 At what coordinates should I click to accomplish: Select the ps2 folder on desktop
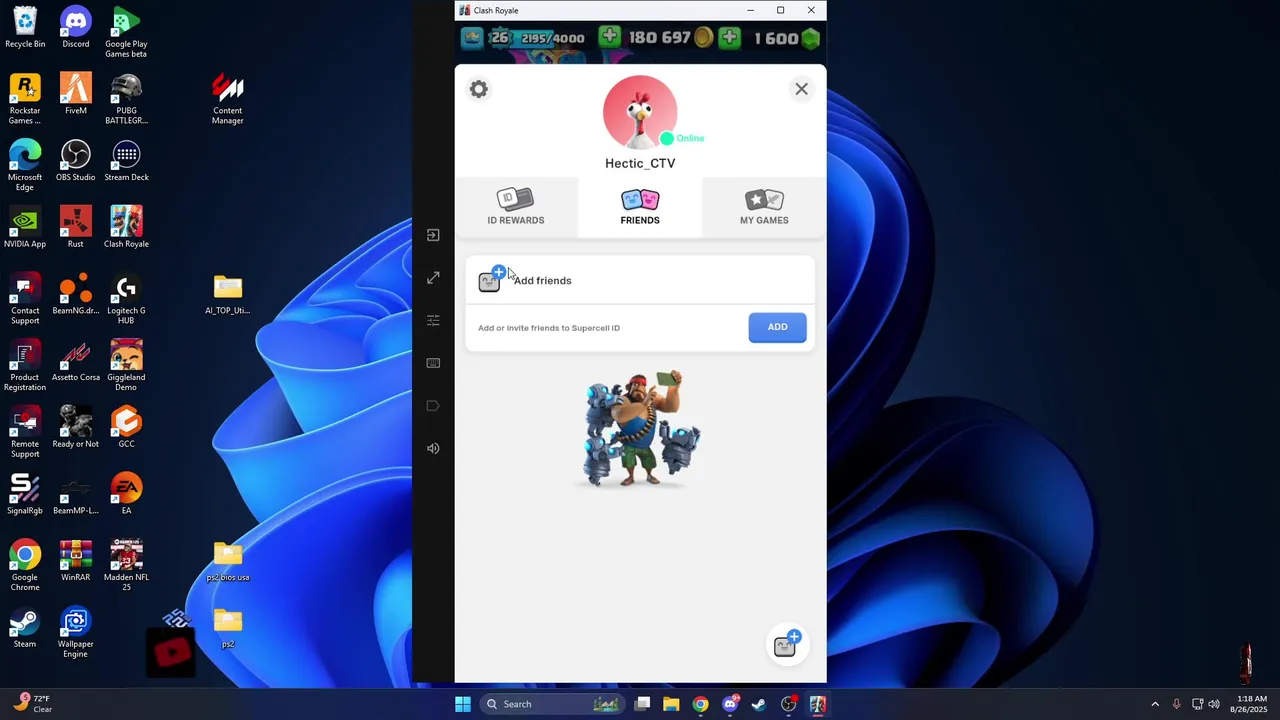(x=228, y=627)
